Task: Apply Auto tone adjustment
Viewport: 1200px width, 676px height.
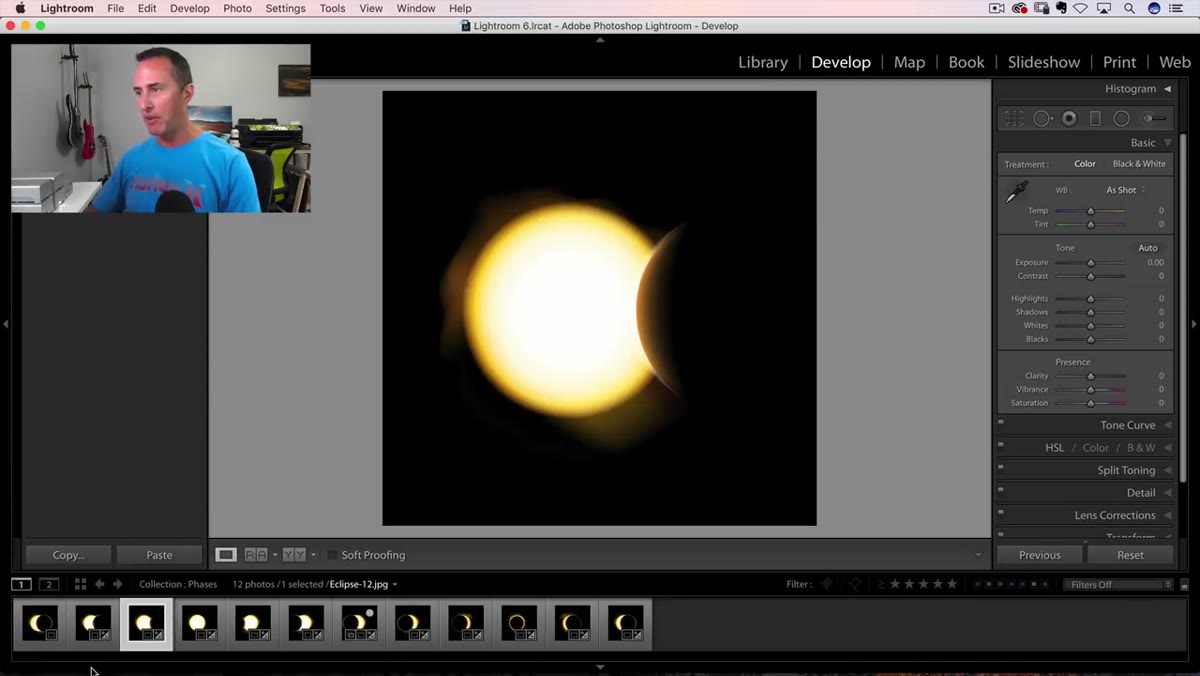Action: coord(1148,248)
